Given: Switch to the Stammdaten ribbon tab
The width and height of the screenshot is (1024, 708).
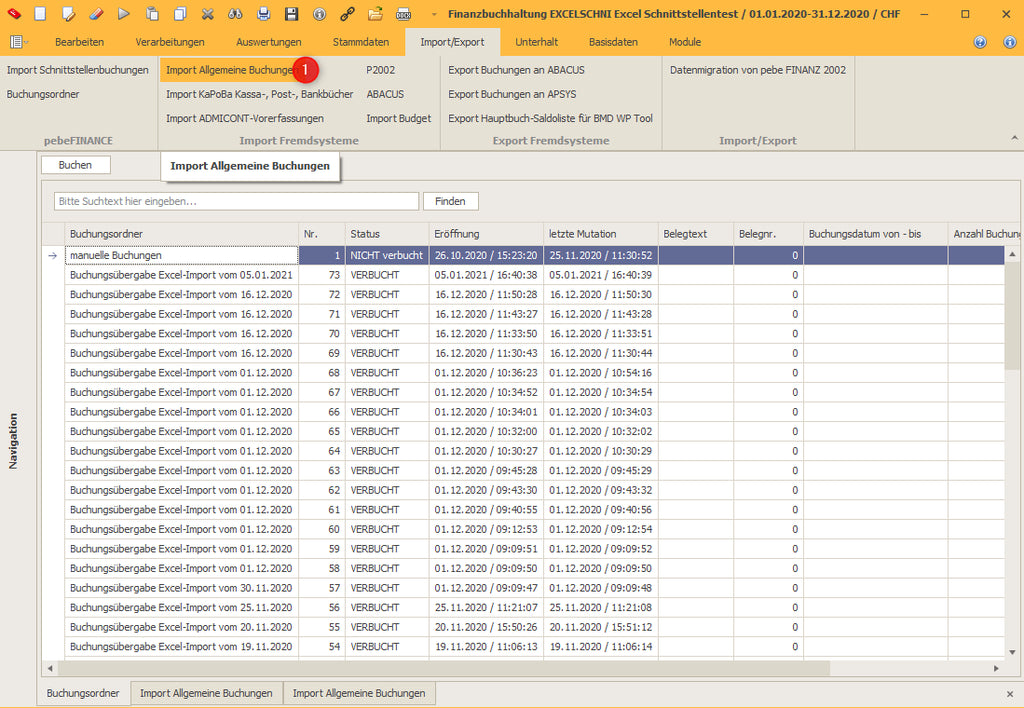Looking at the screenshot, I should click(361, 42).
